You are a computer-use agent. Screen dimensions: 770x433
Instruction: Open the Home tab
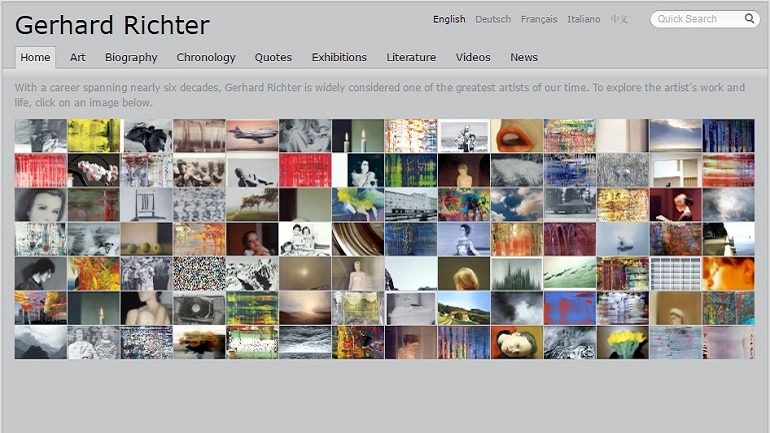pos(35,57)
